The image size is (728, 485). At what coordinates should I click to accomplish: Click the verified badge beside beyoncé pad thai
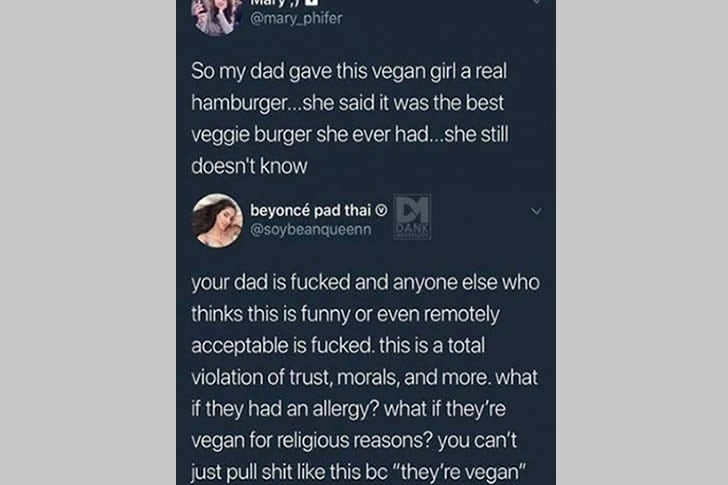[381, 211]
